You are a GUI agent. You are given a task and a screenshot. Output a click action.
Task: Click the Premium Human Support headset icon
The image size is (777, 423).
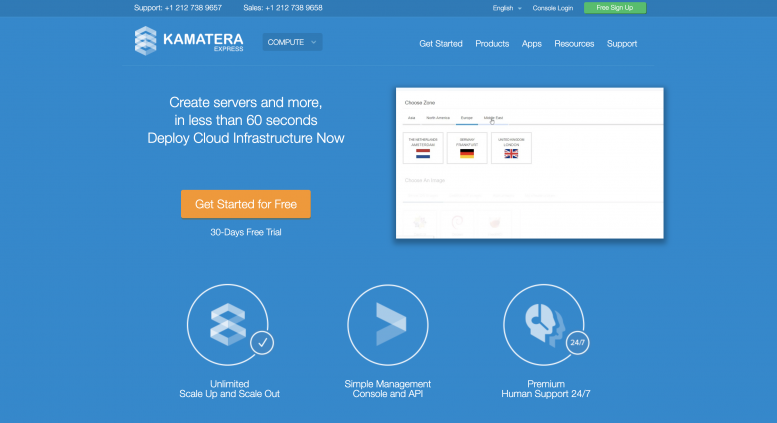coord(544,325)
